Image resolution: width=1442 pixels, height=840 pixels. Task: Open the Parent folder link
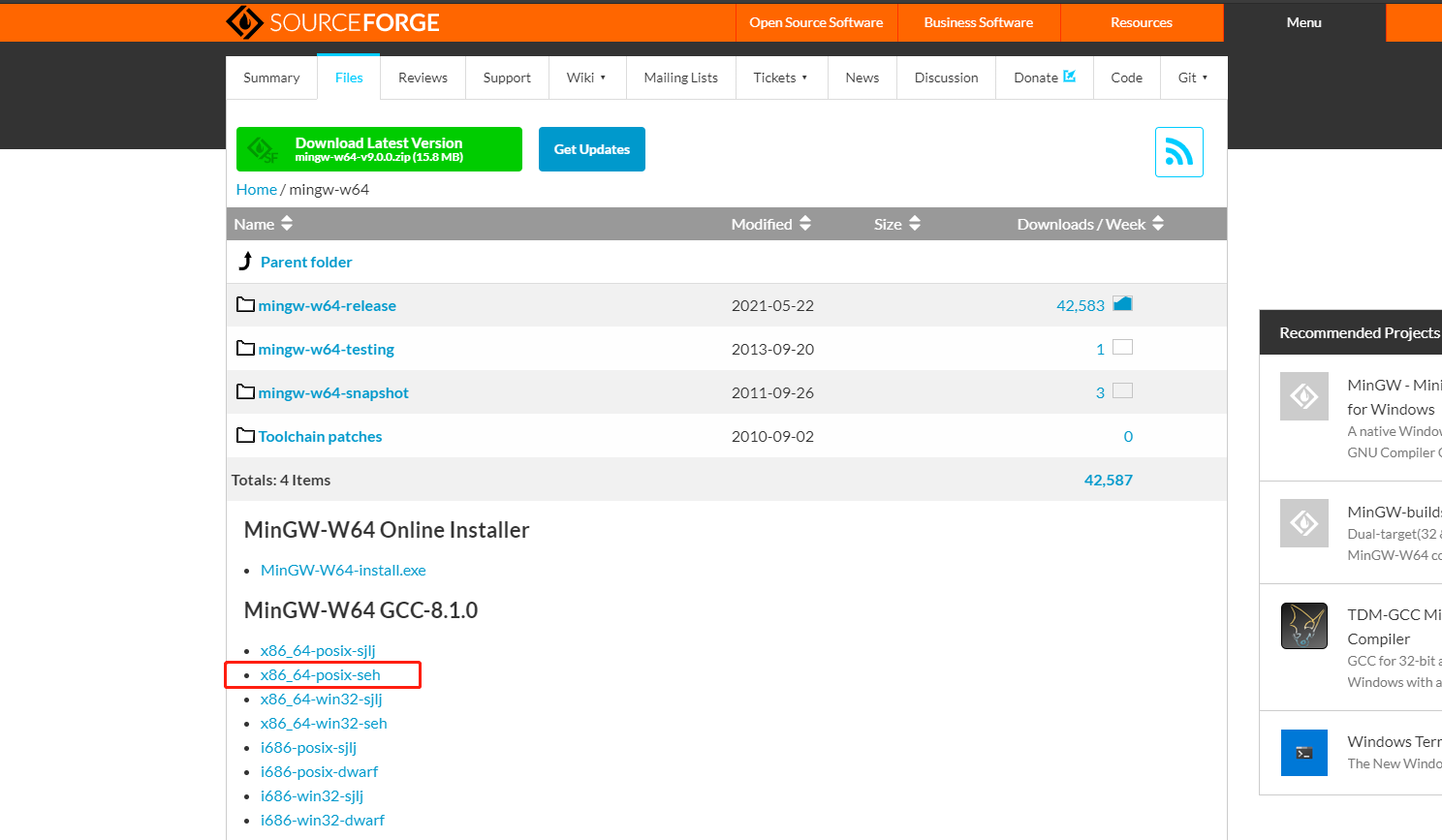[x=306, y=262]
